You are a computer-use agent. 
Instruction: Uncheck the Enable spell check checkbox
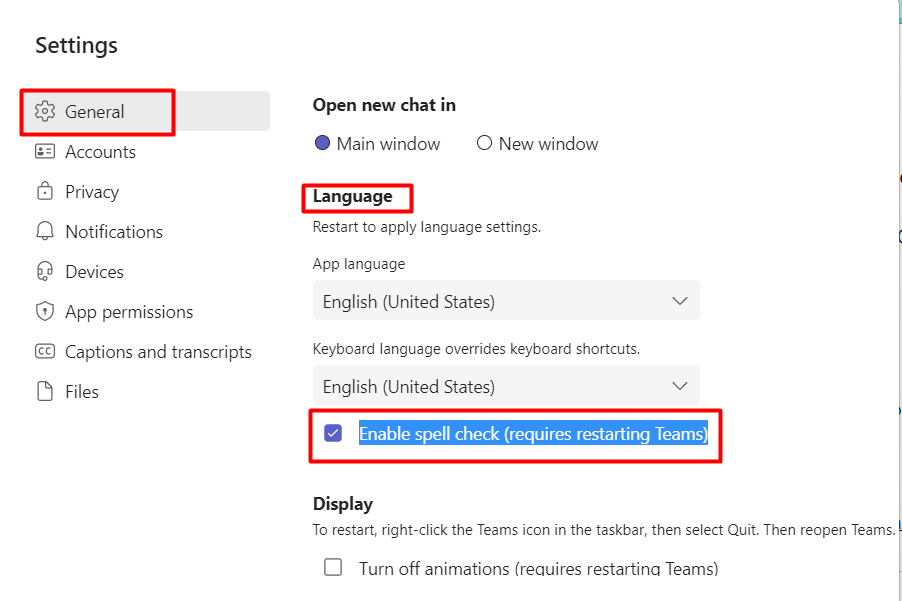(333, 433)
